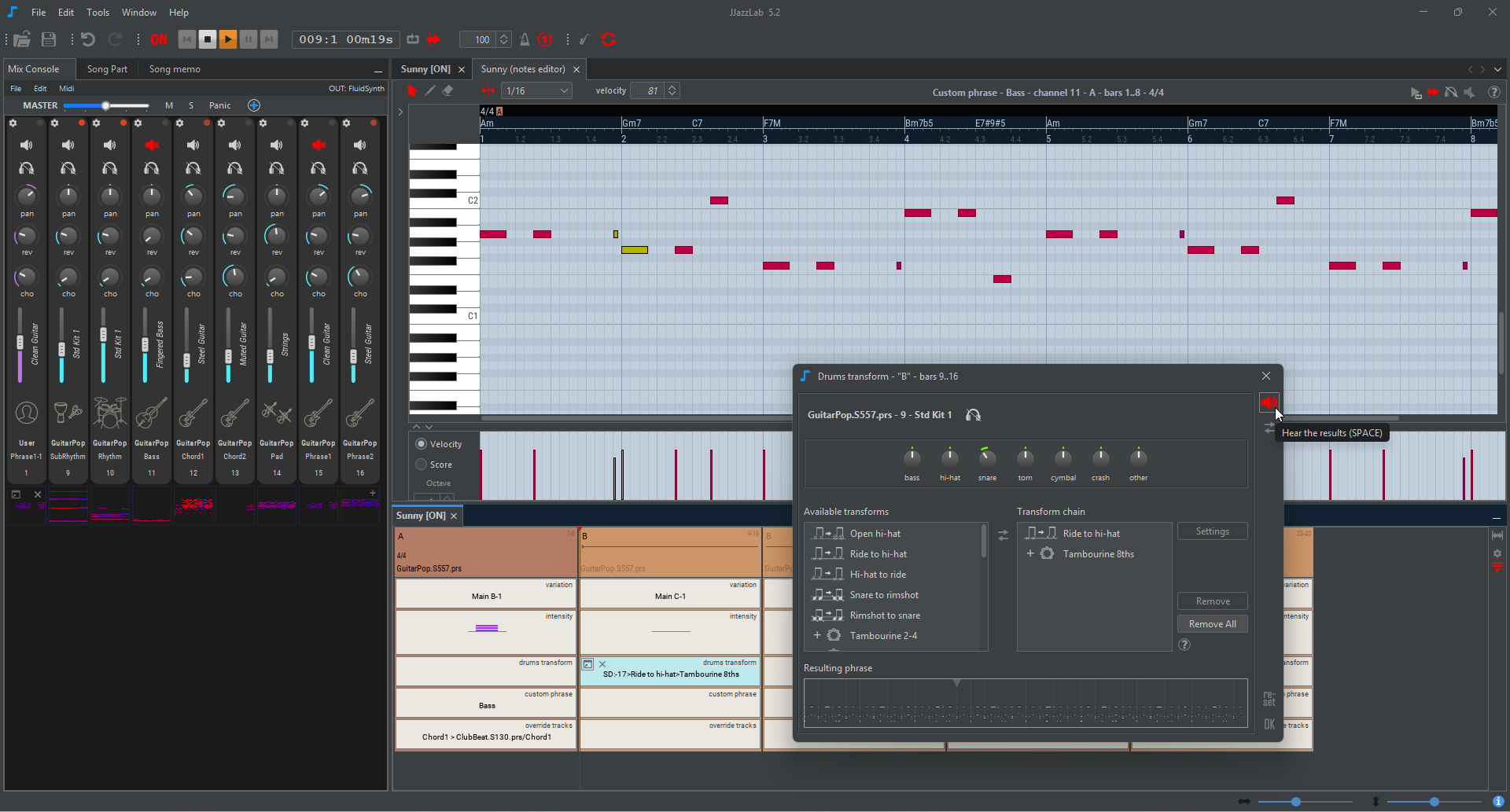
Task: Click the Settings button in Drums transform
Action: 1212,531
